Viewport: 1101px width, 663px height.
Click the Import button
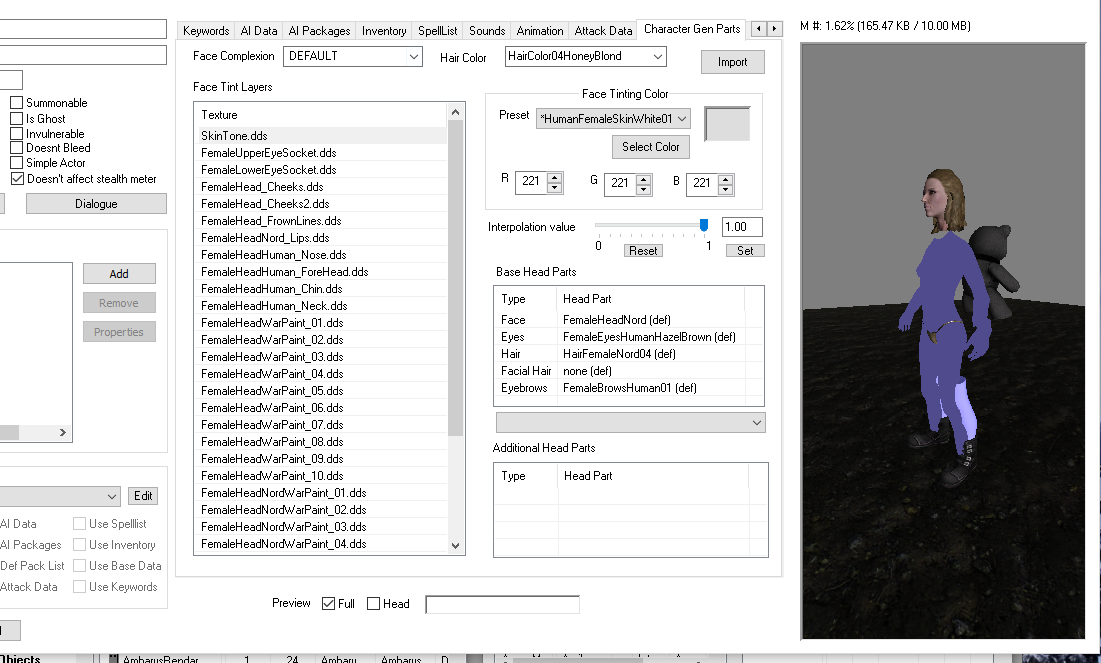(732, 62)
